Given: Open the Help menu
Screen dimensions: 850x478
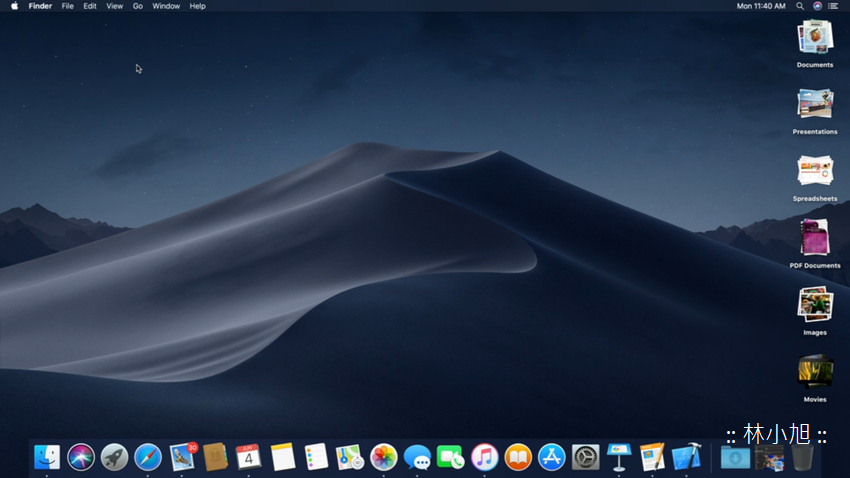Looking at the screenshot, I should pos(197,6).
